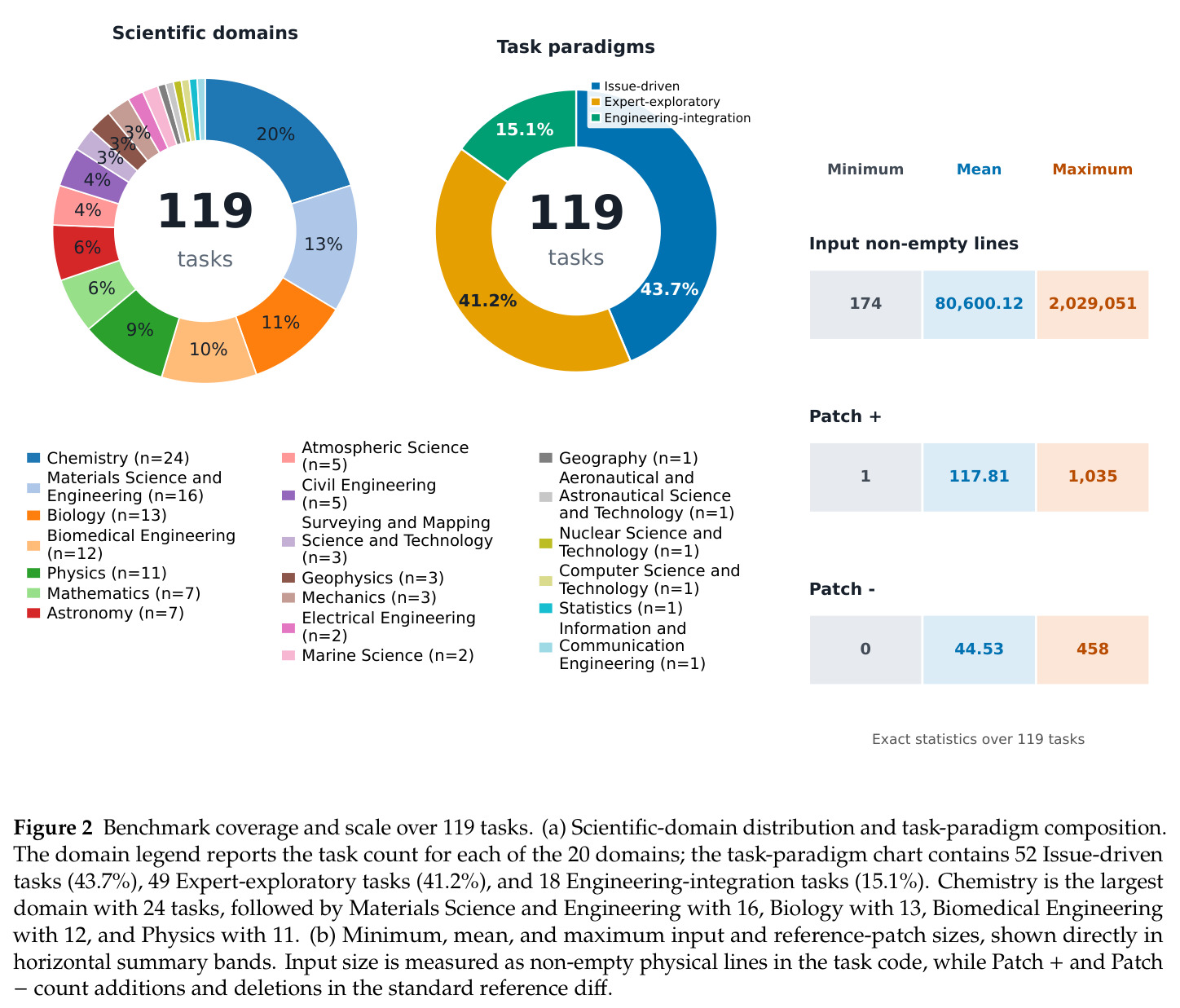Click the red Astronomy legend swatch
1180x1008 pixels.
[33, 613]
